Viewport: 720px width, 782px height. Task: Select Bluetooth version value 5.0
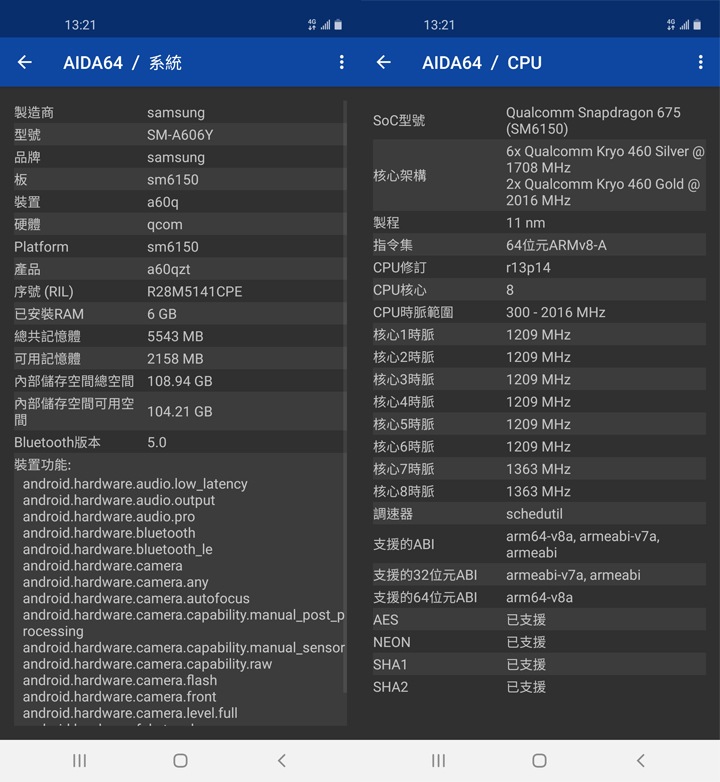coord(157,442)
